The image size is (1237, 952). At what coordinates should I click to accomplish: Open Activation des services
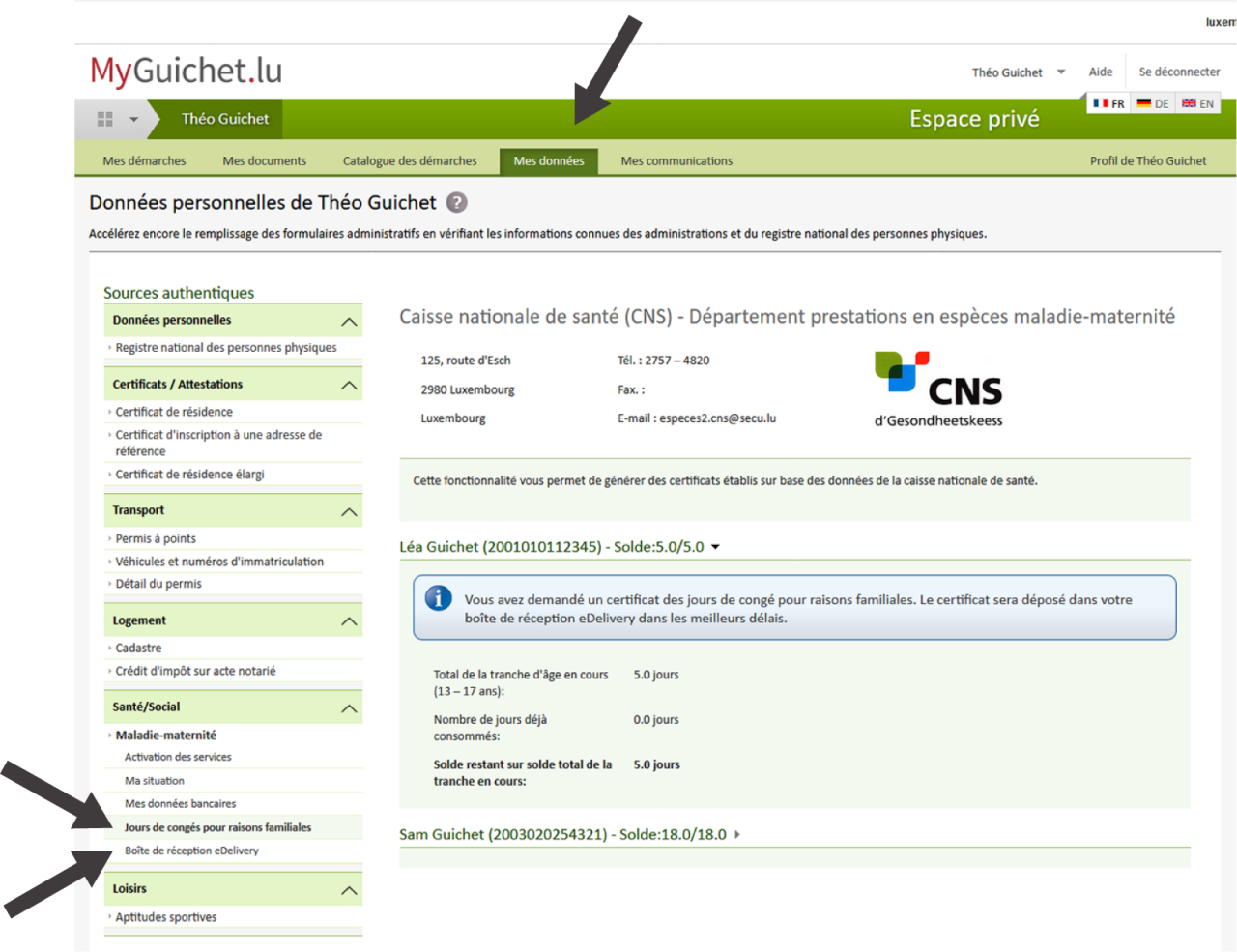(x=178, y=757)
